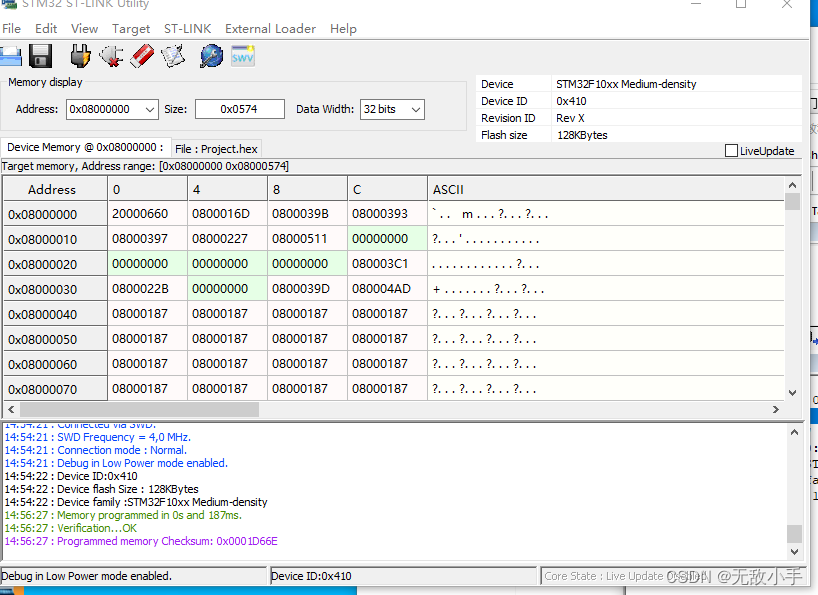Viewport: 818px width, 595px height.
Task: Select memory cell 20000660
Action: click(x=147, y=214)
